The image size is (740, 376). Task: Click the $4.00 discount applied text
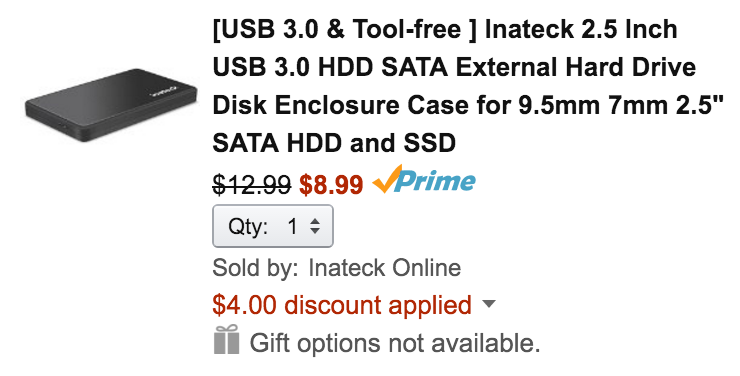click(x=342, y=305)
